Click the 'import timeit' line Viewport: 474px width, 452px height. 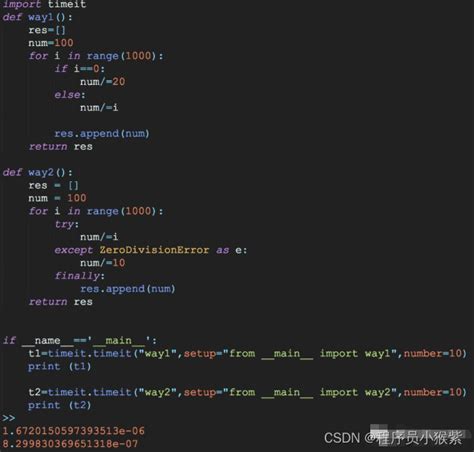click(x=44, y=4)
